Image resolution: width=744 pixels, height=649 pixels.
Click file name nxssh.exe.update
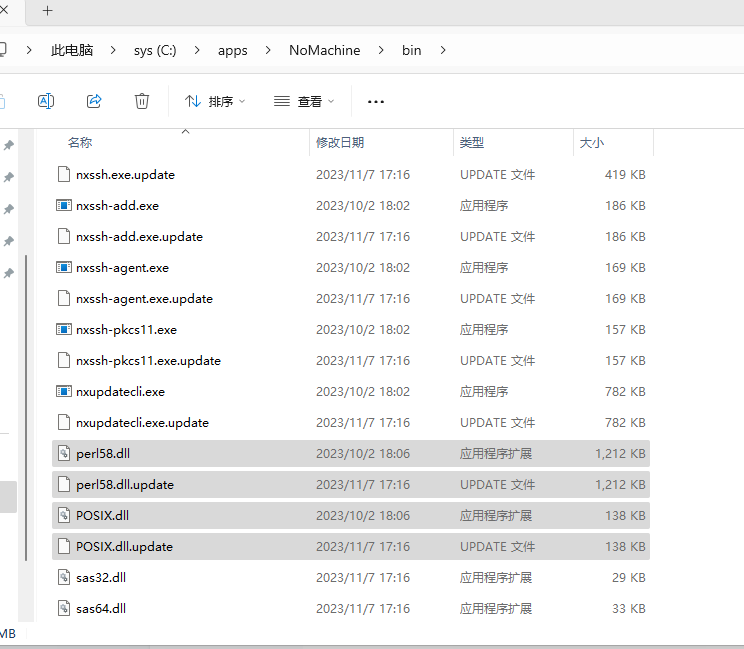tap(125, 175)
